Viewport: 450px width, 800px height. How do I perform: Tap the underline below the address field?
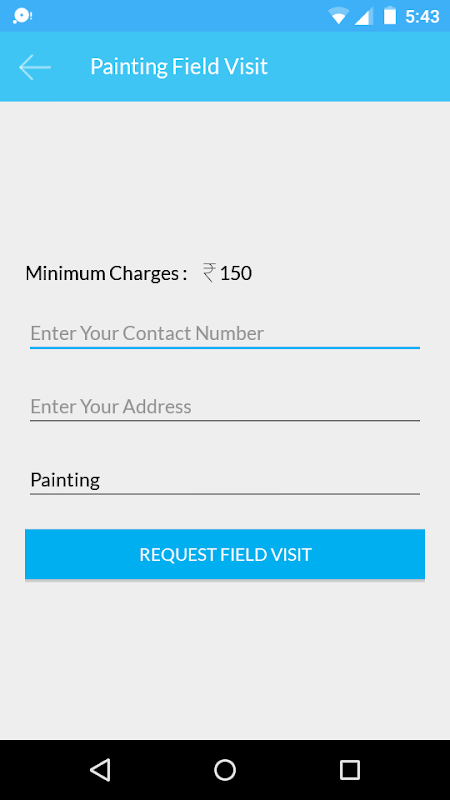tap(225, 421)
